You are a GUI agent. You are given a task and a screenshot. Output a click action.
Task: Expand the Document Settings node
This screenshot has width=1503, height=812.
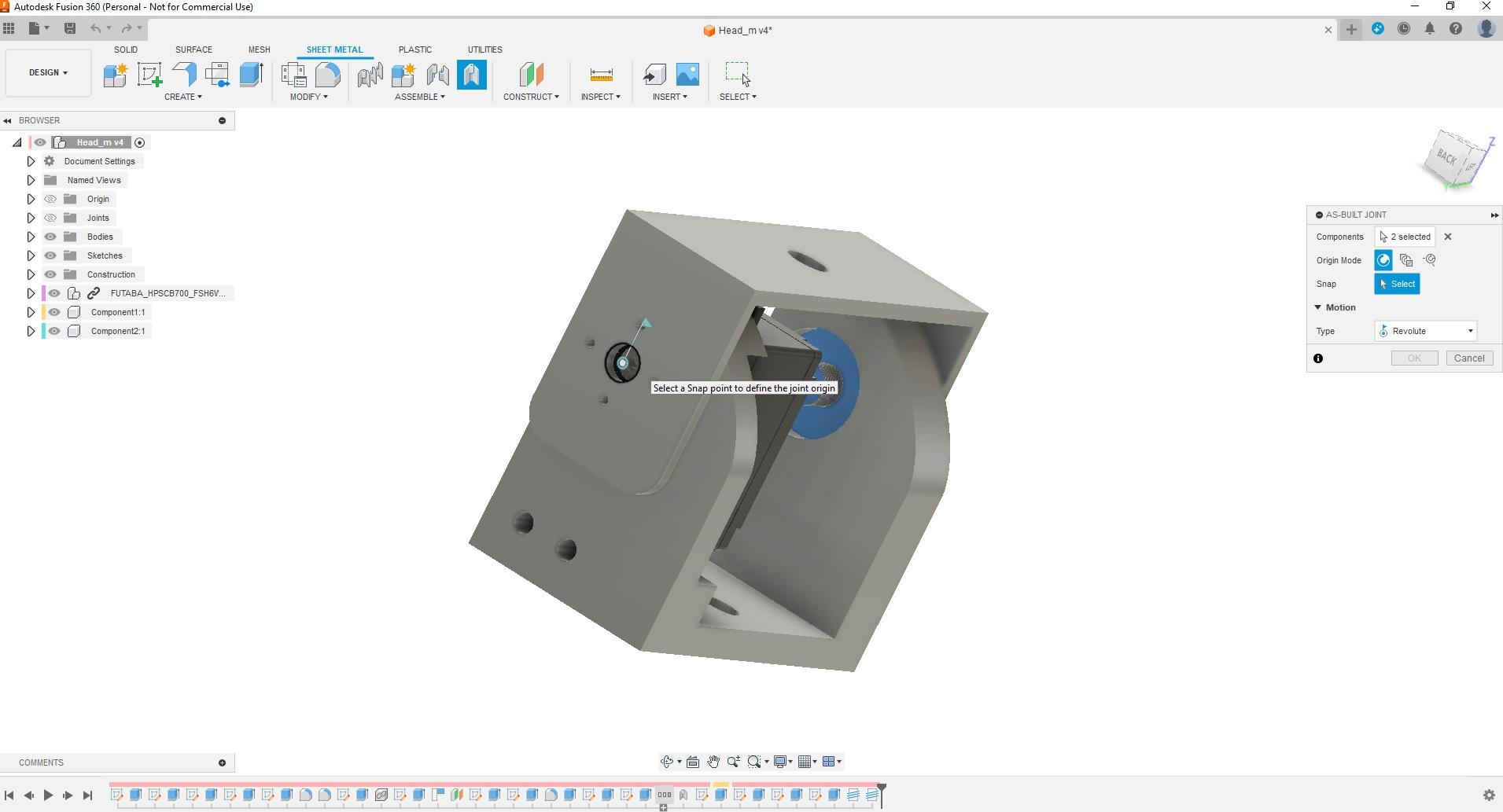click(x=31, y=161)
